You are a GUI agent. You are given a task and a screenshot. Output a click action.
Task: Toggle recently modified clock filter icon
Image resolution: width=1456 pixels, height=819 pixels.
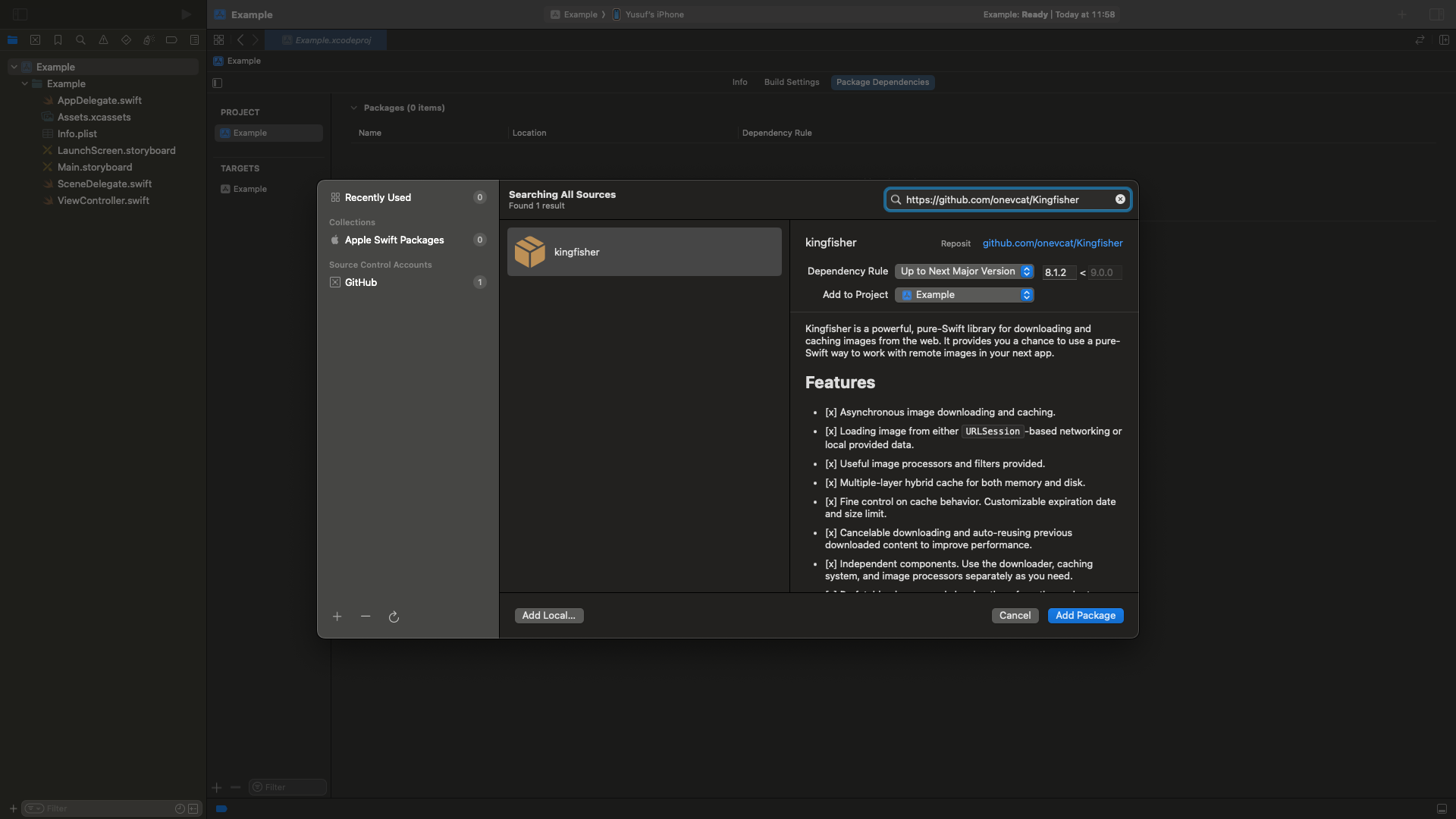point(180,808)
